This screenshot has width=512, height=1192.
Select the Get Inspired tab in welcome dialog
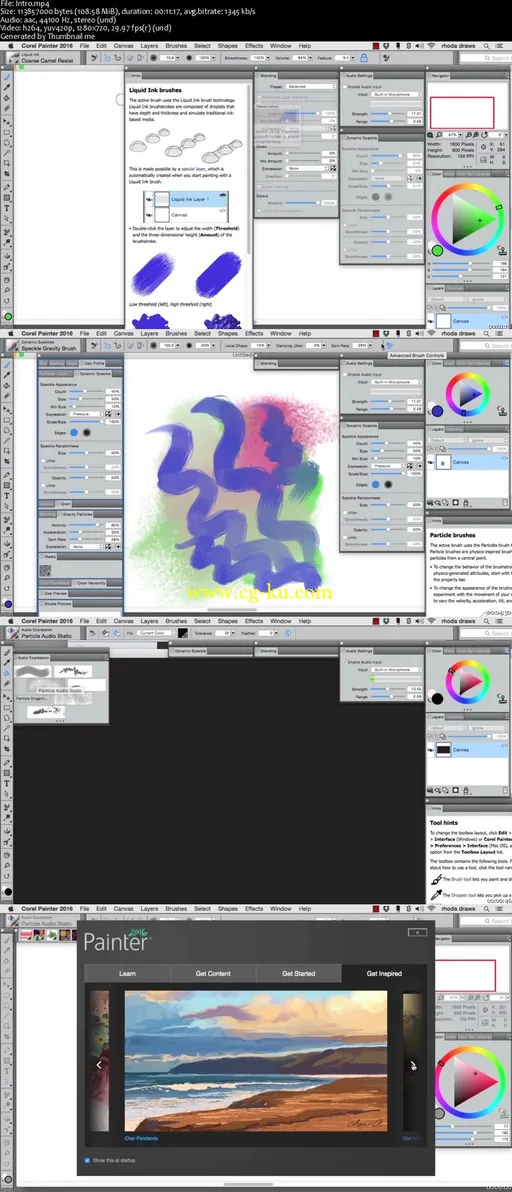[x=384, y=973]
